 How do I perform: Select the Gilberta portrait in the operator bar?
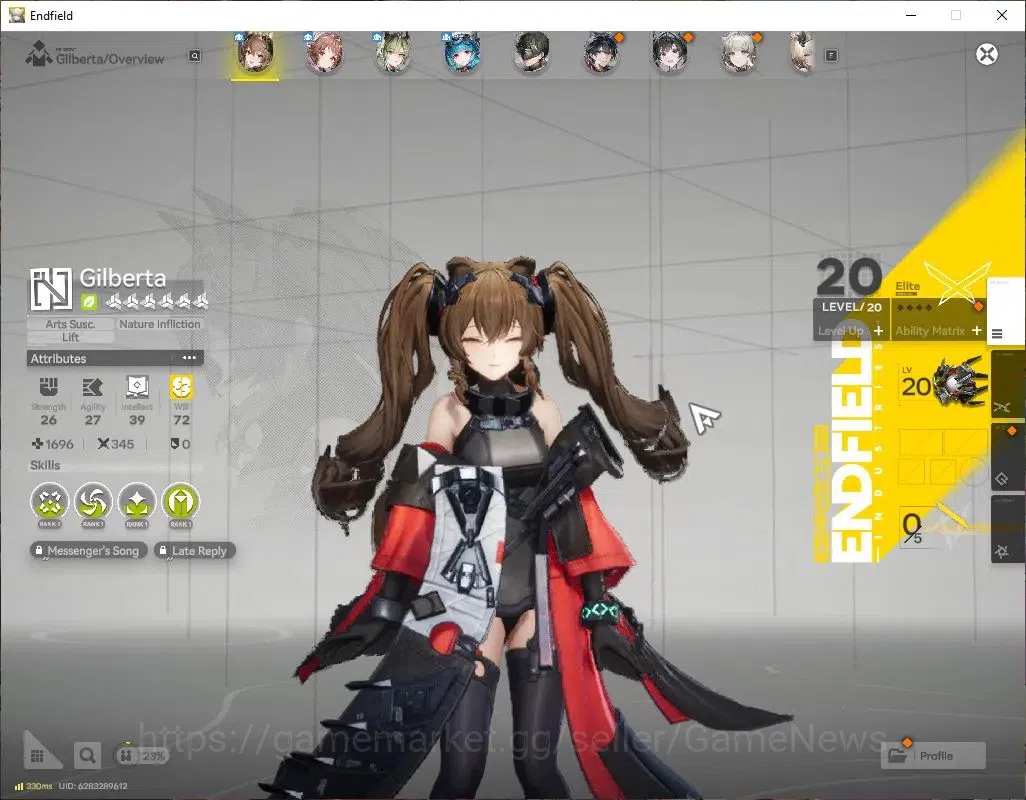(255, 53)
